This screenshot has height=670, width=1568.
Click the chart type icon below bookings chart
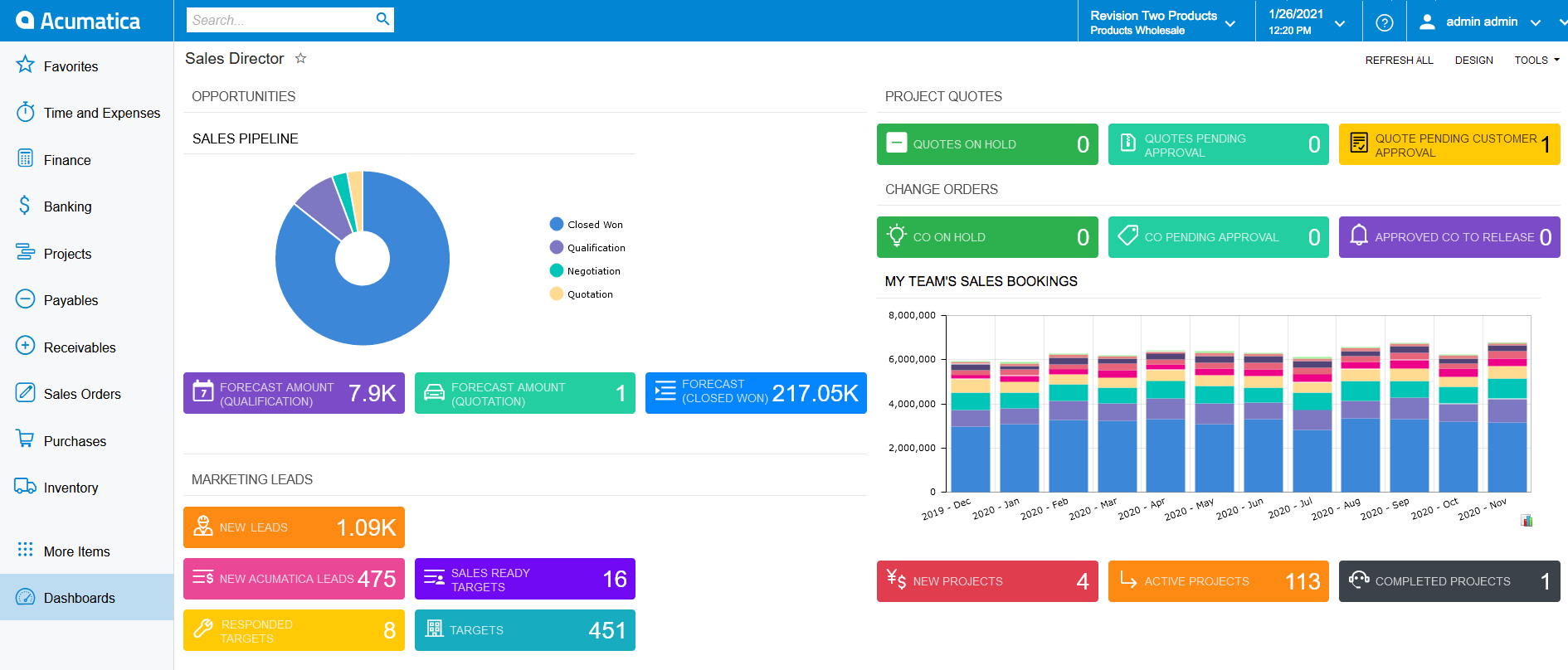tap(1527, 521)
